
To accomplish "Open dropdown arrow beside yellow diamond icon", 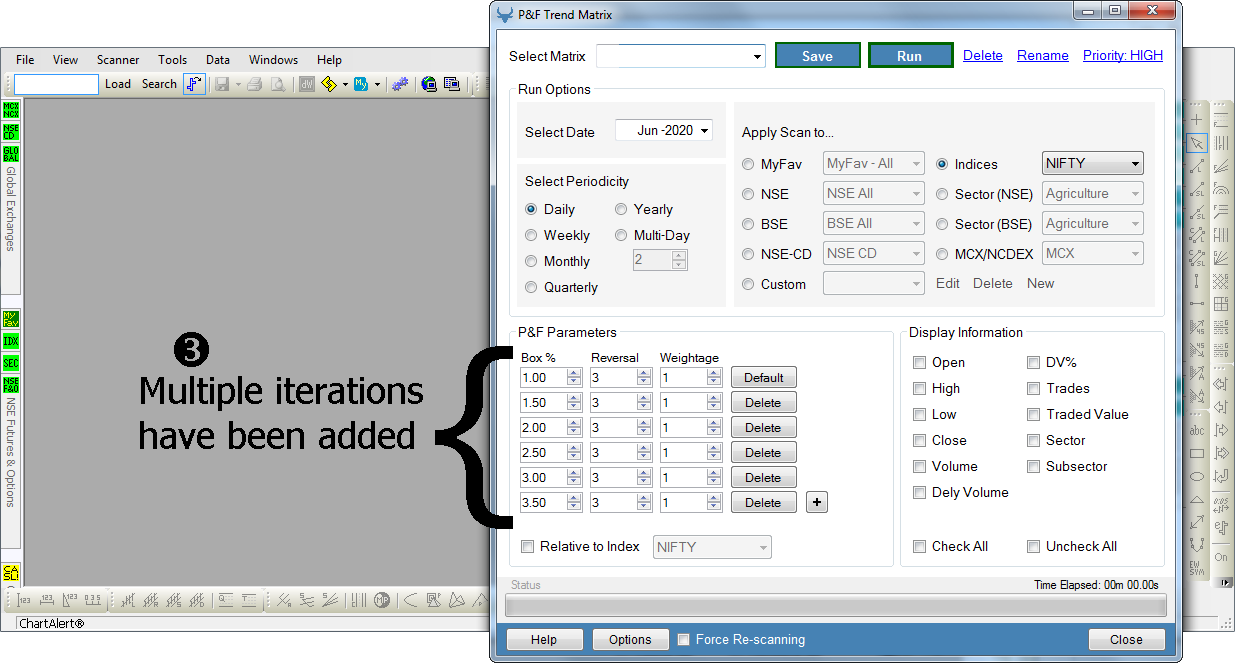I will click(x=345, y=85).
